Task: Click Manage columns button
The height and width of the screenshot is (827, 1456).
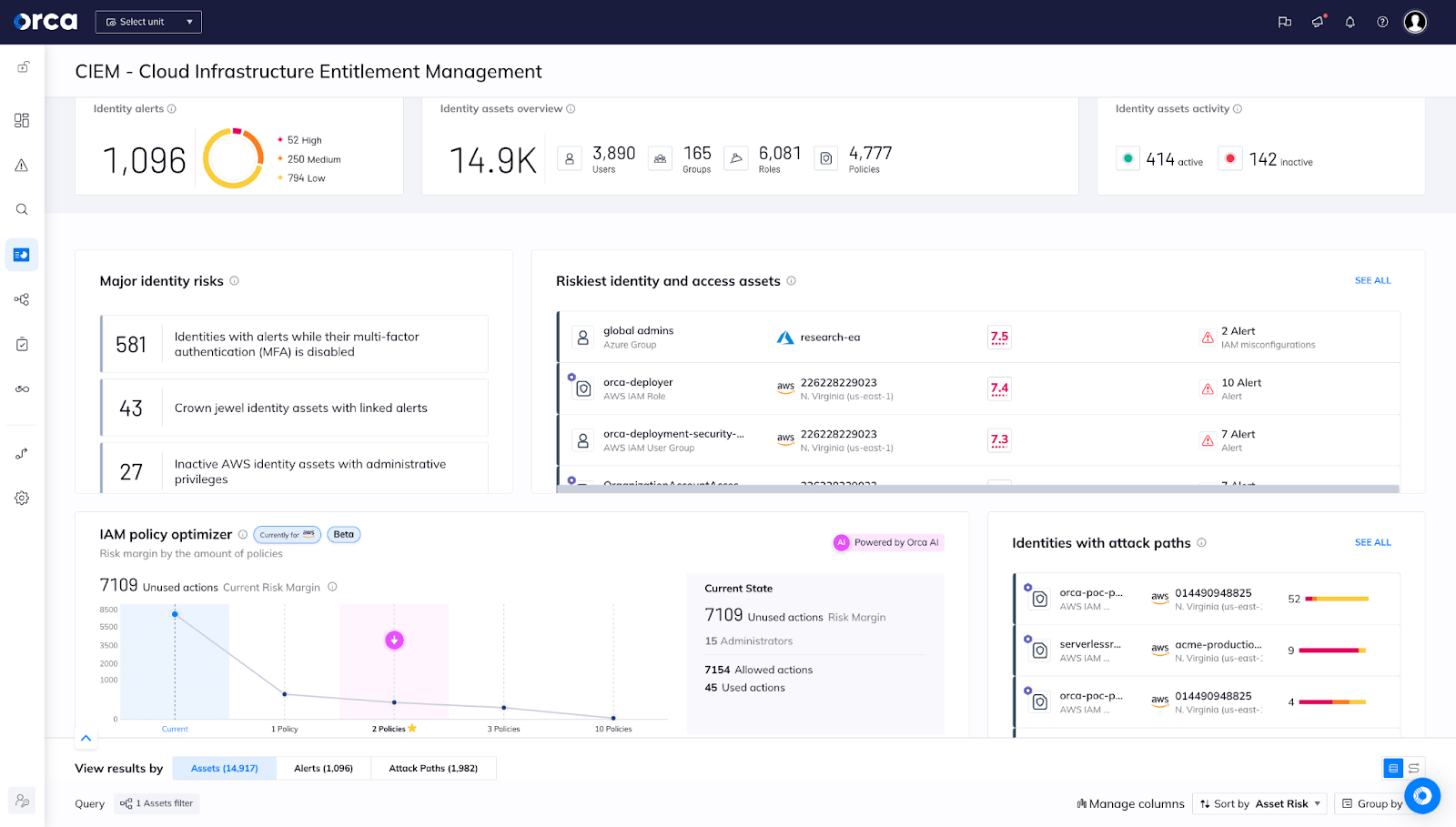Action: click(1131, 804)
